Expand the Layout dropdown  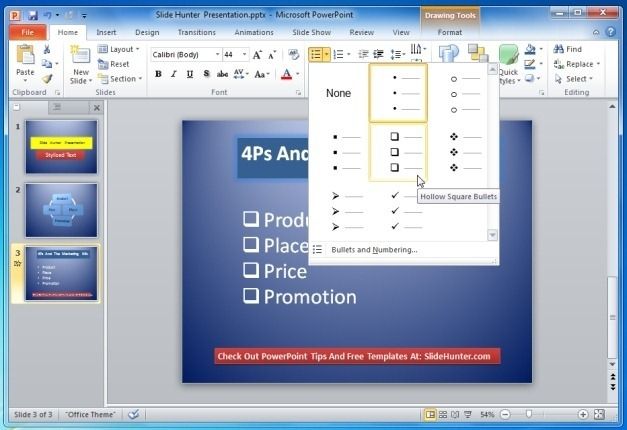point(119,49)
